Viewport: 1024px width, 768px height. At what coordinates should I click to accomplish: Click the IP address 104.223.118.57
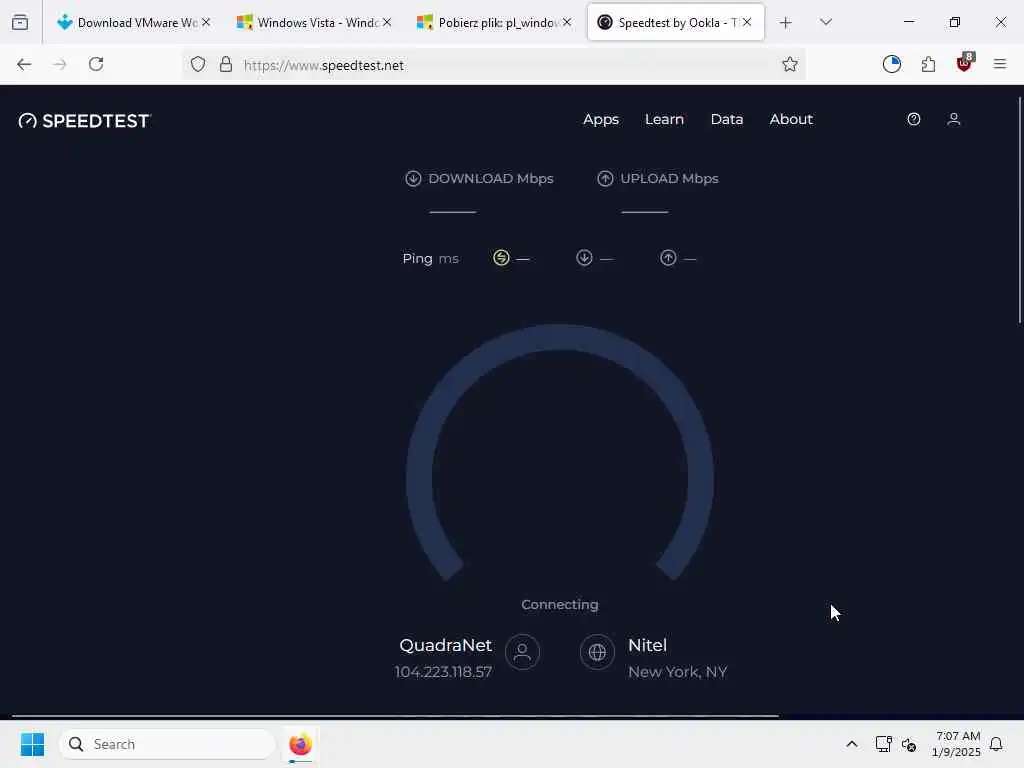pos(443,672)
